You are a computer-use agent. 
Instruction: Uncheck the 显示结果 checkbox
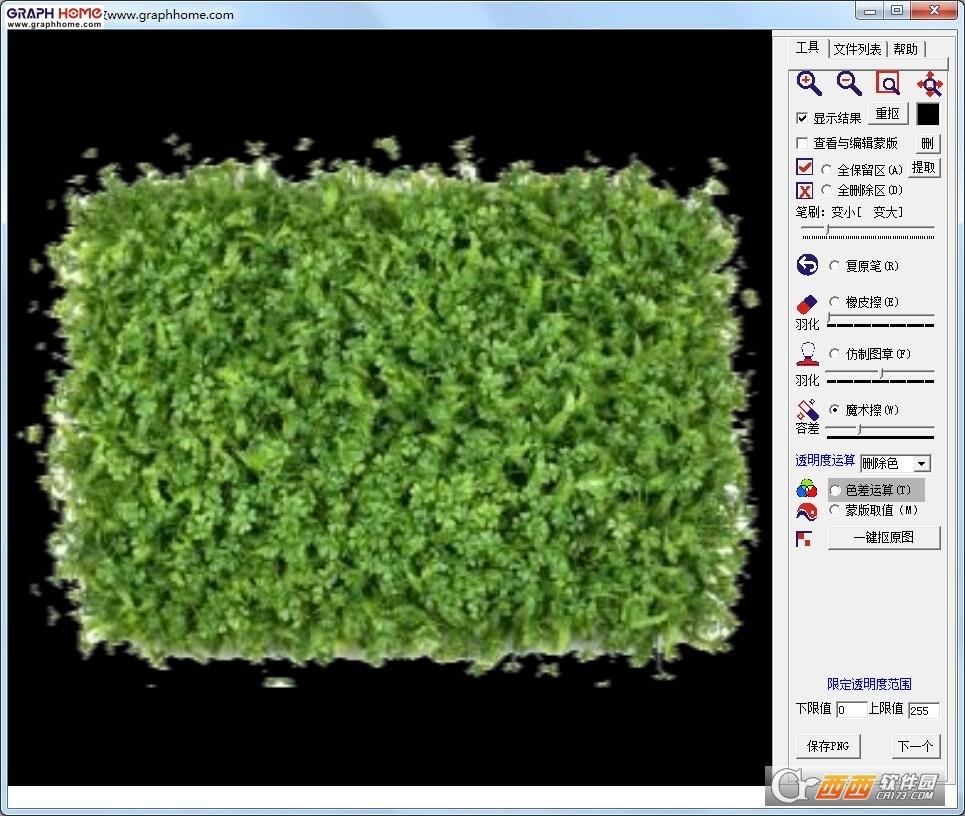pos(802,118)
